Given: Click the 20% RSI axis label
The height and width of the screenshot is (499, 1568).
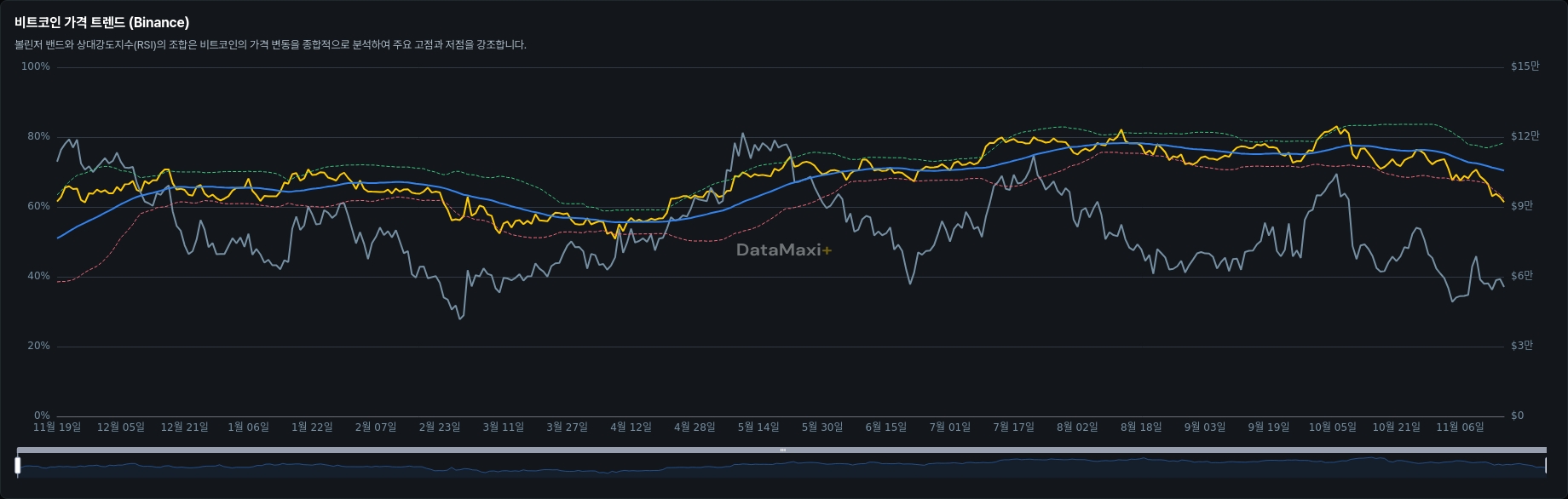Looking at the screenshot, I should tap(38, 346).
